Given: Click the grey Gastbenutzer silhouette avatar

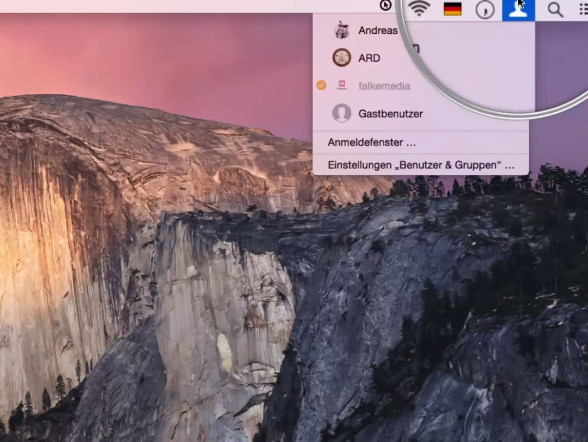Looking at the screenshot, I should click(342, 113).
